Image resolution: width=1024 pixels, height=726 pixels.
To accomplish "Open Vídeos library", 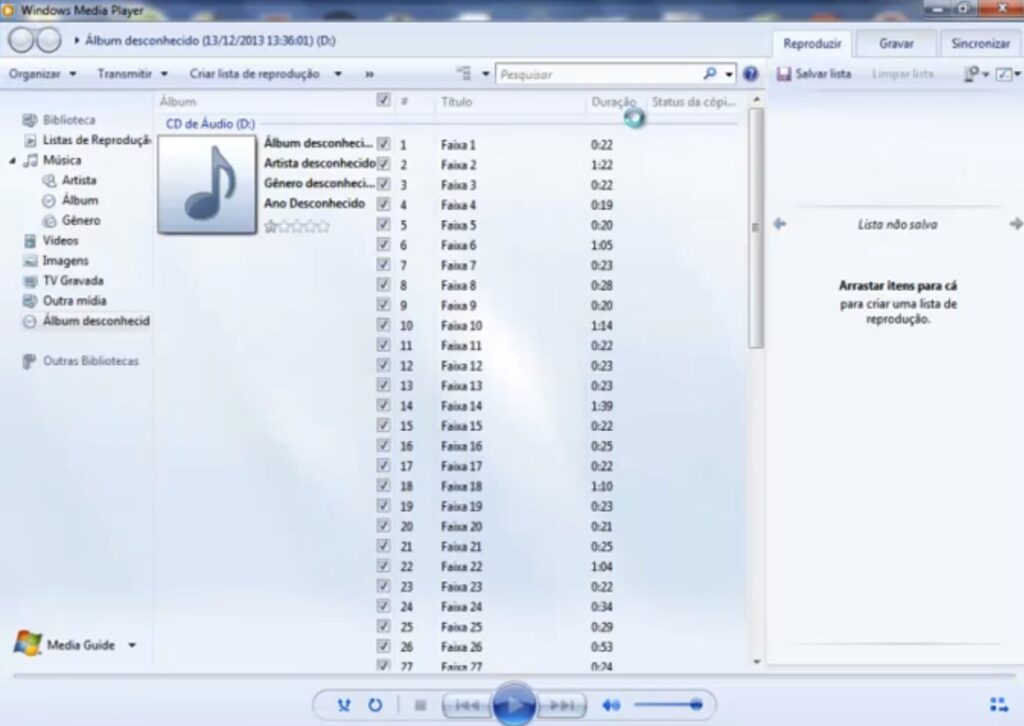I will pyautogui.click(x=60, y=241).
